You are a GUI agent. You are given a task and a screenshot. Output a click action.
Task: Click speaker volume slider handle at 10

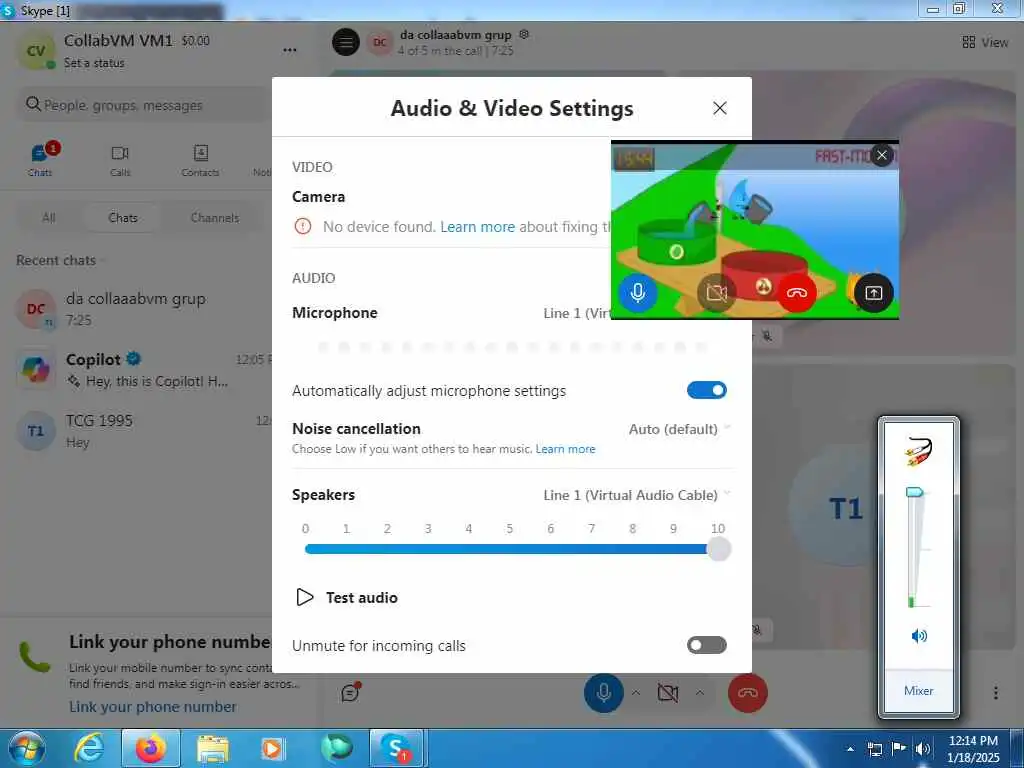[x=718, y=549]
